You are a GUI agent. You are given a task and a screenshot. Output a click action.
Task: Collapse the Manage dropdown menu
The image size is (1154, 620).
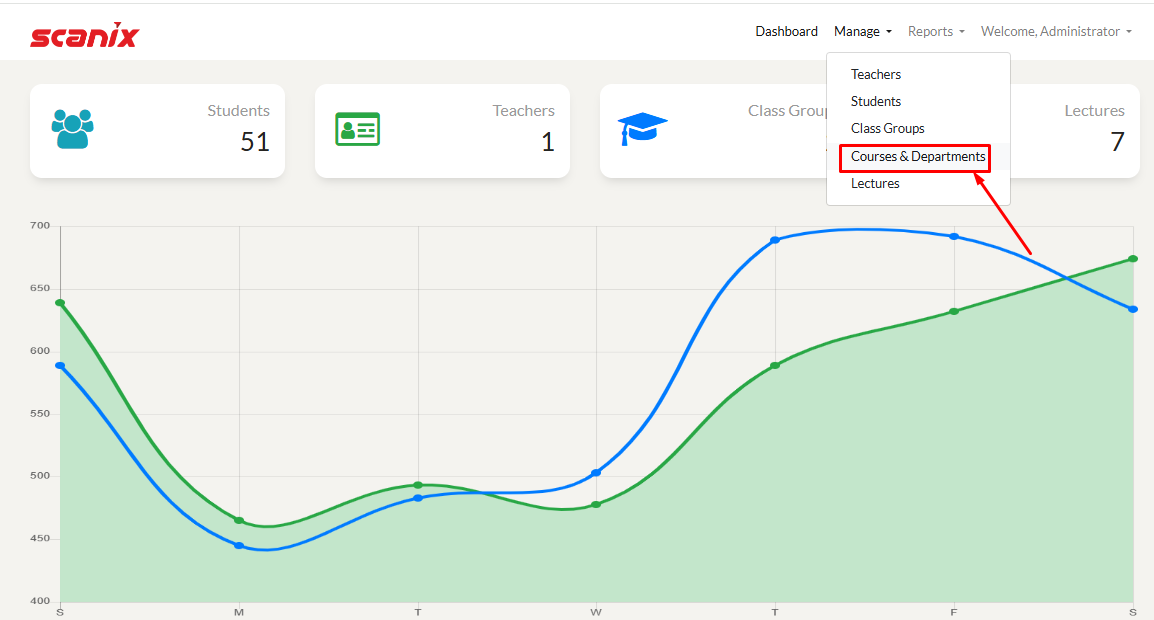862,32
